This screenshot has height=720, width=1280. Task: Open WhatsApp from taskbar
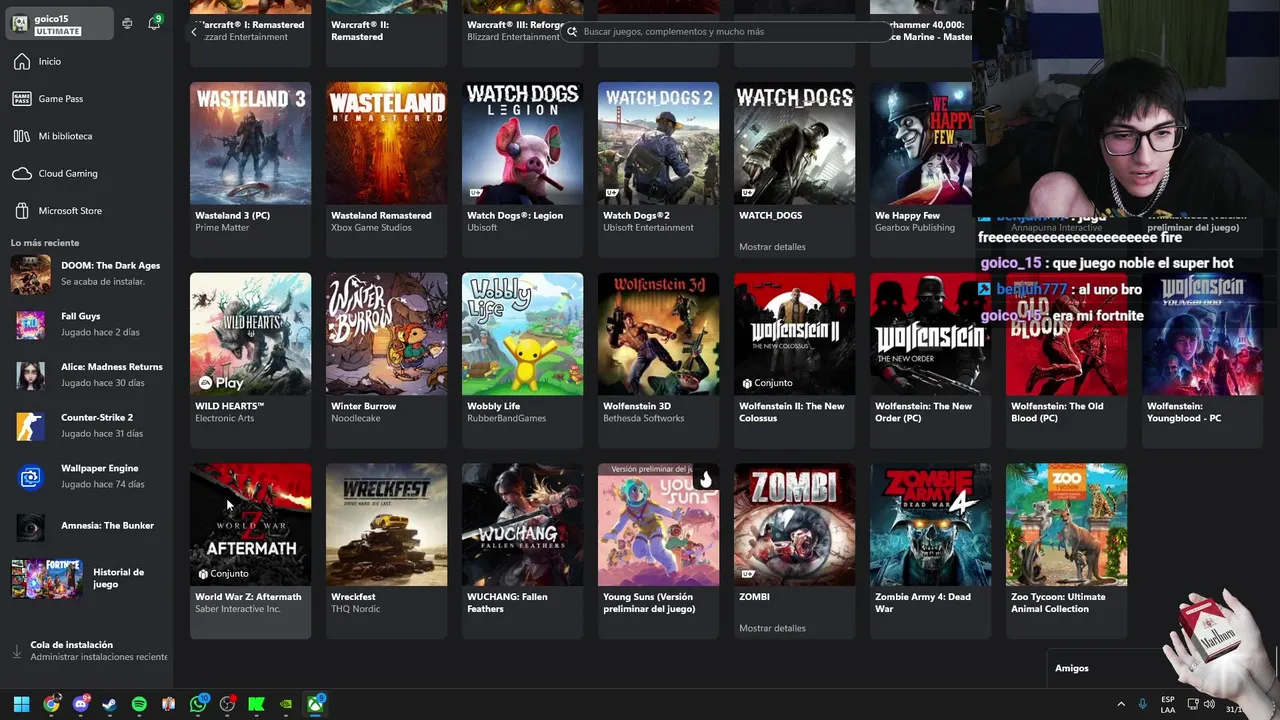[x=198, y=704]
